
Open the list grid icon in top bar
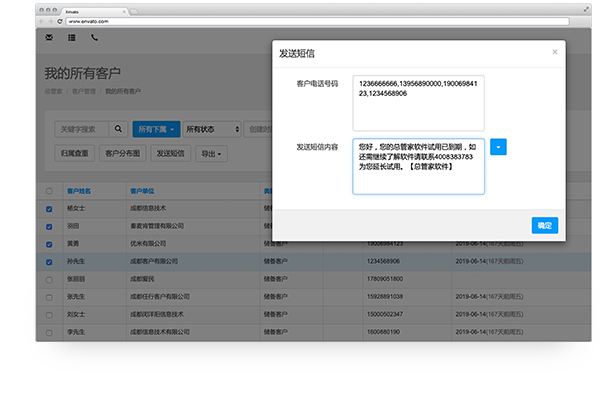72,37
